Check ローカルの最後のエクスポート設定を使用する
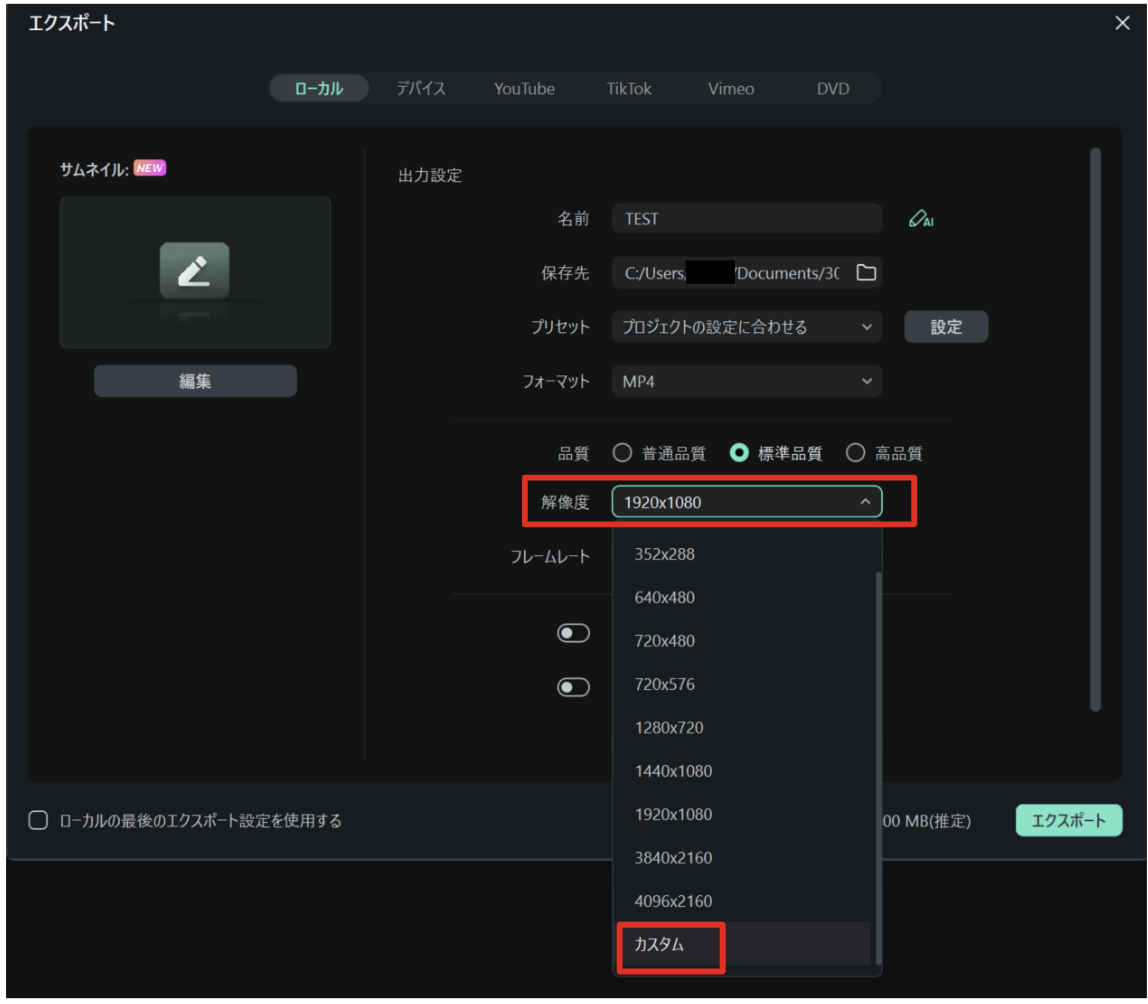This screenshot has height=1004, width=1148. 37,820
